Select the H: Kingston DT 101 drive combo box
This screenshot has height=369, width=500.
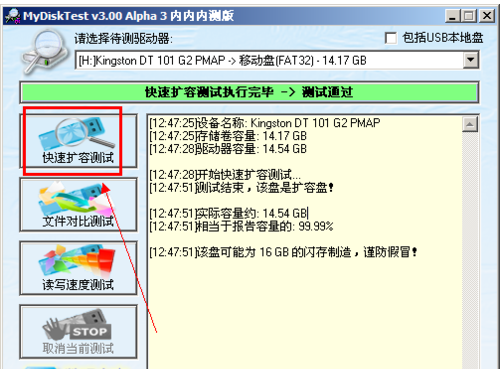click(x=277, y=60)
